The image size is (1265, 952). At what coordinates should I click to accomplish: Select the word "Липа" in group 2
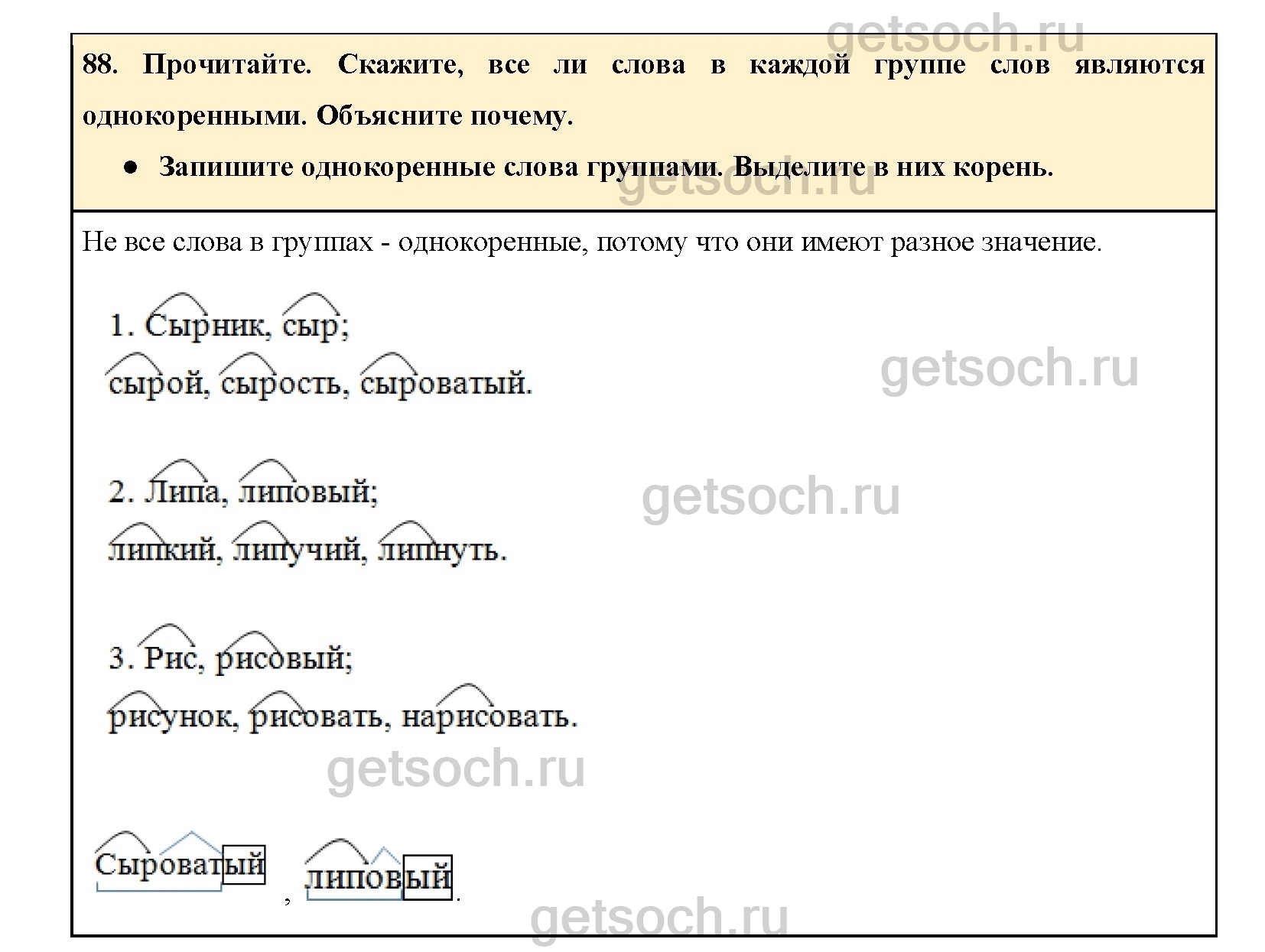pyautogui.click(x=183, y=492)
